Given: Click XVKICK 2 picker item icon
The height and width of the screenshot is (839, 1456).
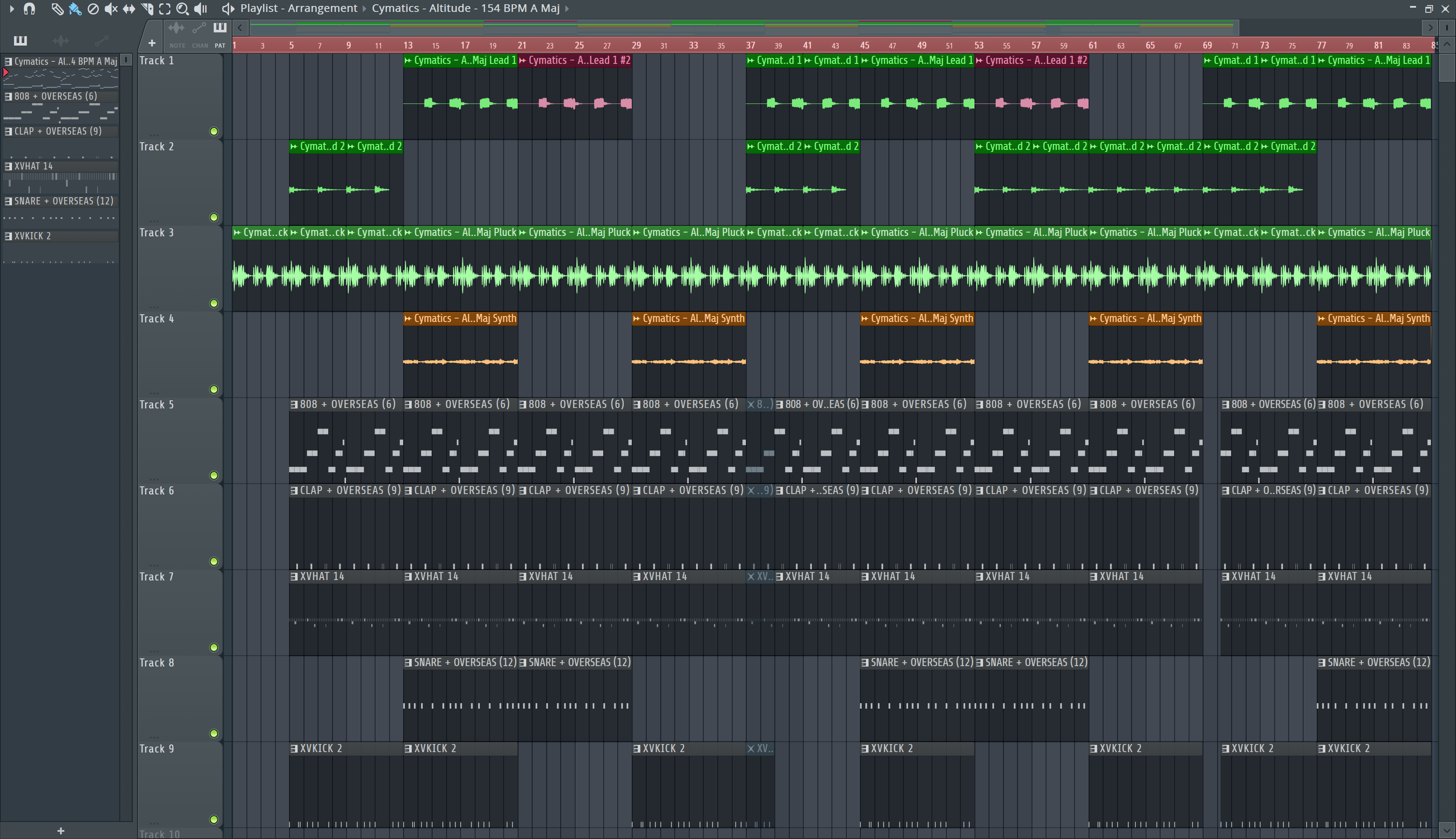Looking at the screenshot, I should 8,236.
